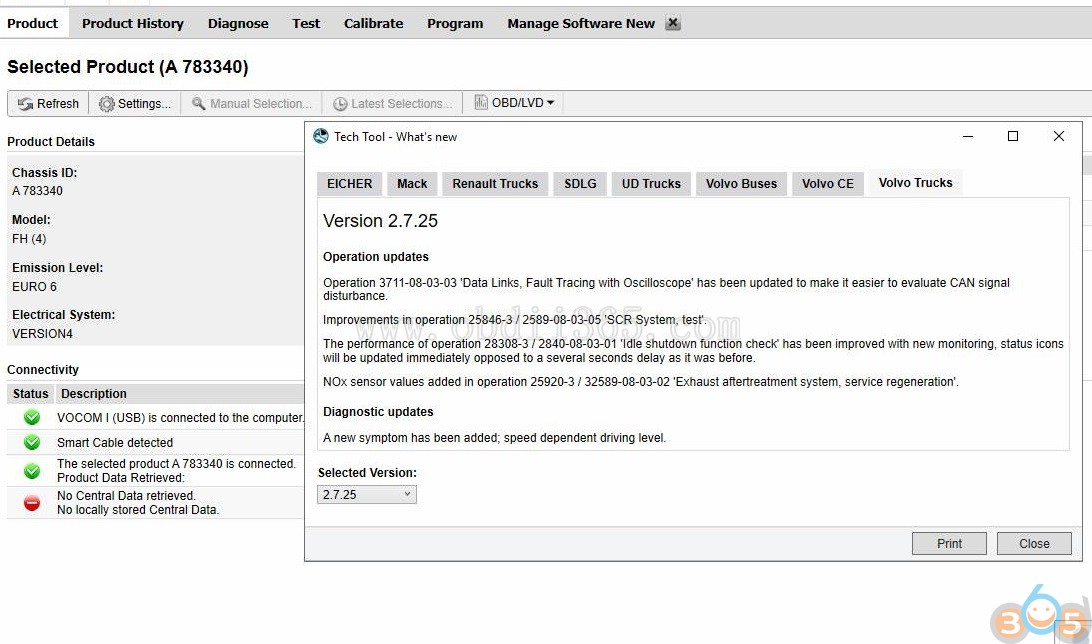The height and width of the screenshot is (644, 1092).
Task: Click the Refresh toolbar button
Action: tap(48, 104)
